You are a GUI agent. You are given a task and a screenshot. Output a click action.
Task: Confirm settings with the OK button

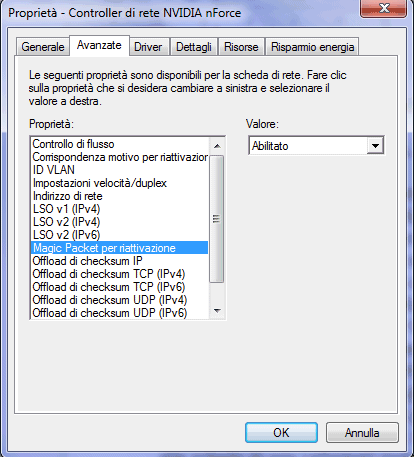click(x=281, y=433)
